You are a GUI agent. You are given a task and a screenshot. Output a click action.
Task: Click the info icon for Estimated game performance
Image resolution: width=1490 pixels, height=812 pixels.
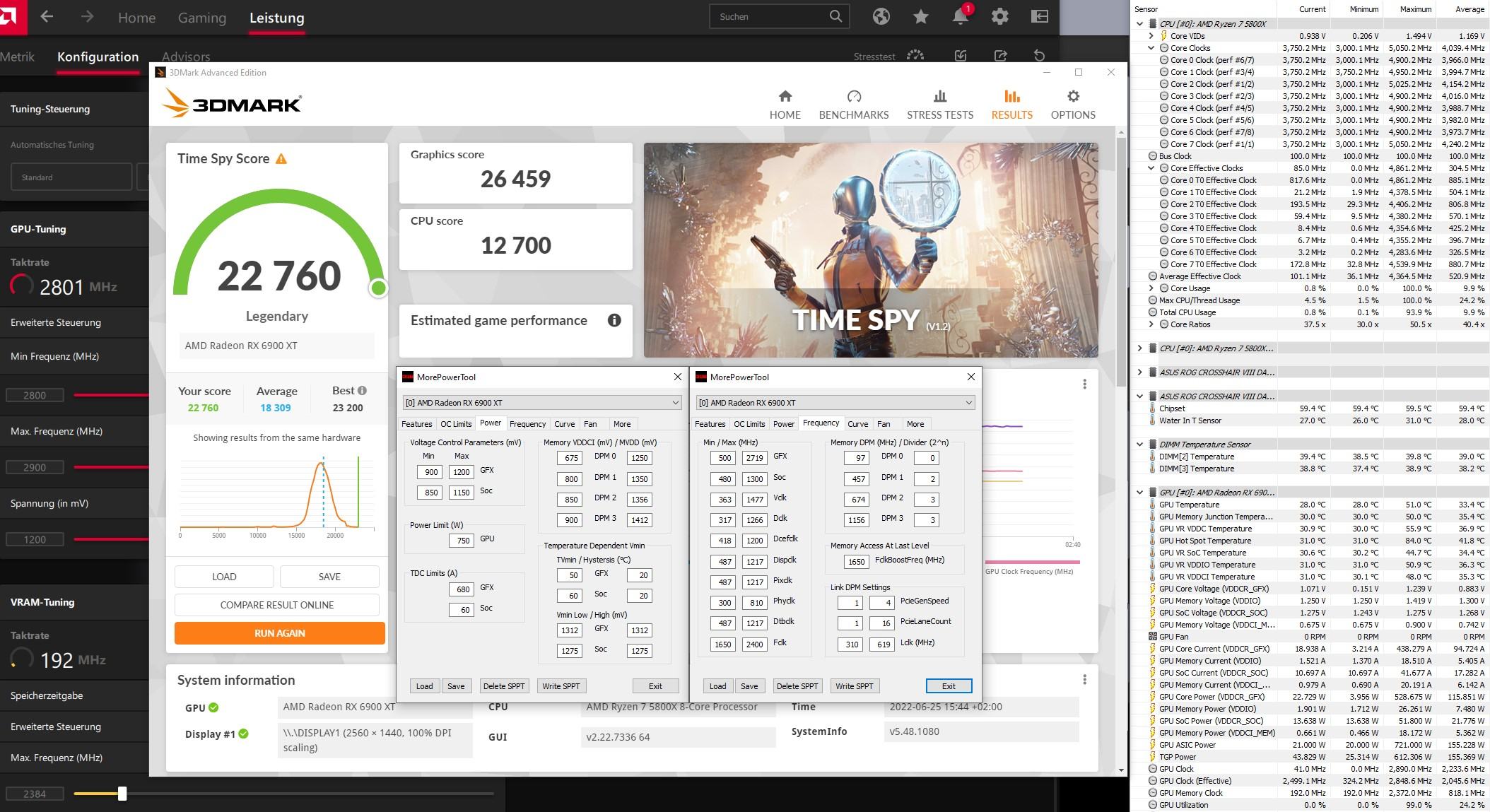point(614,320)
